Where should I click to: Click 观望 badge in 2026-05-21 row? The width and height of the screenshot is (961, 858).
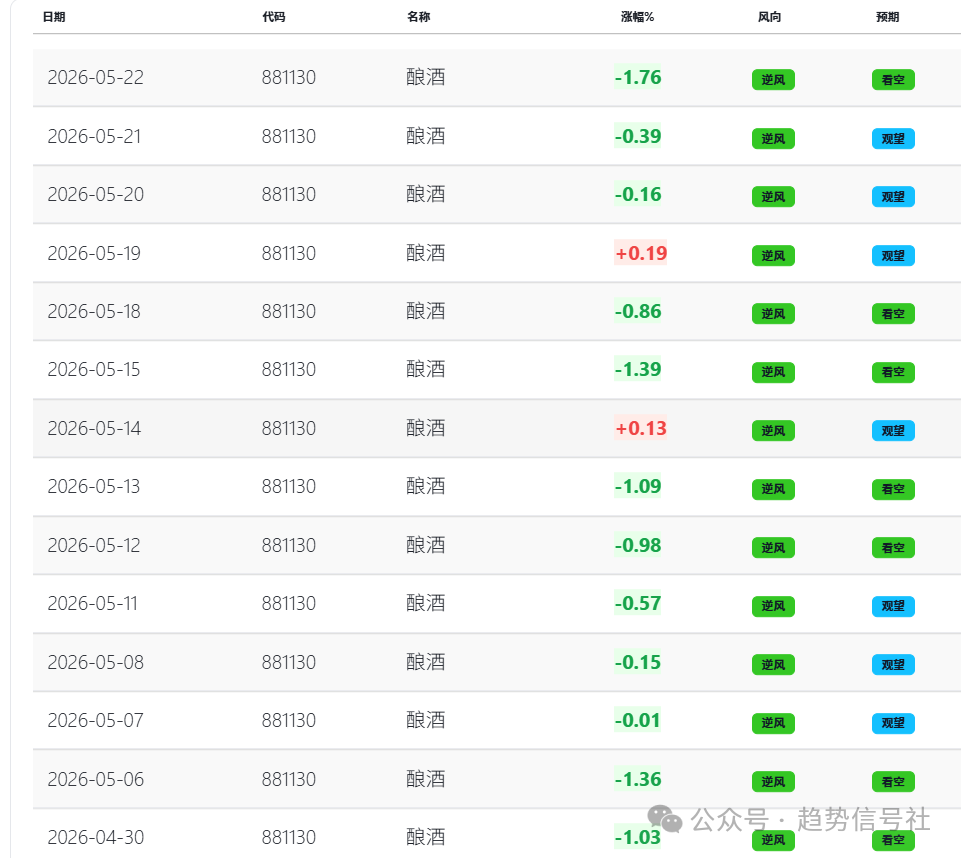pos(893,139)
